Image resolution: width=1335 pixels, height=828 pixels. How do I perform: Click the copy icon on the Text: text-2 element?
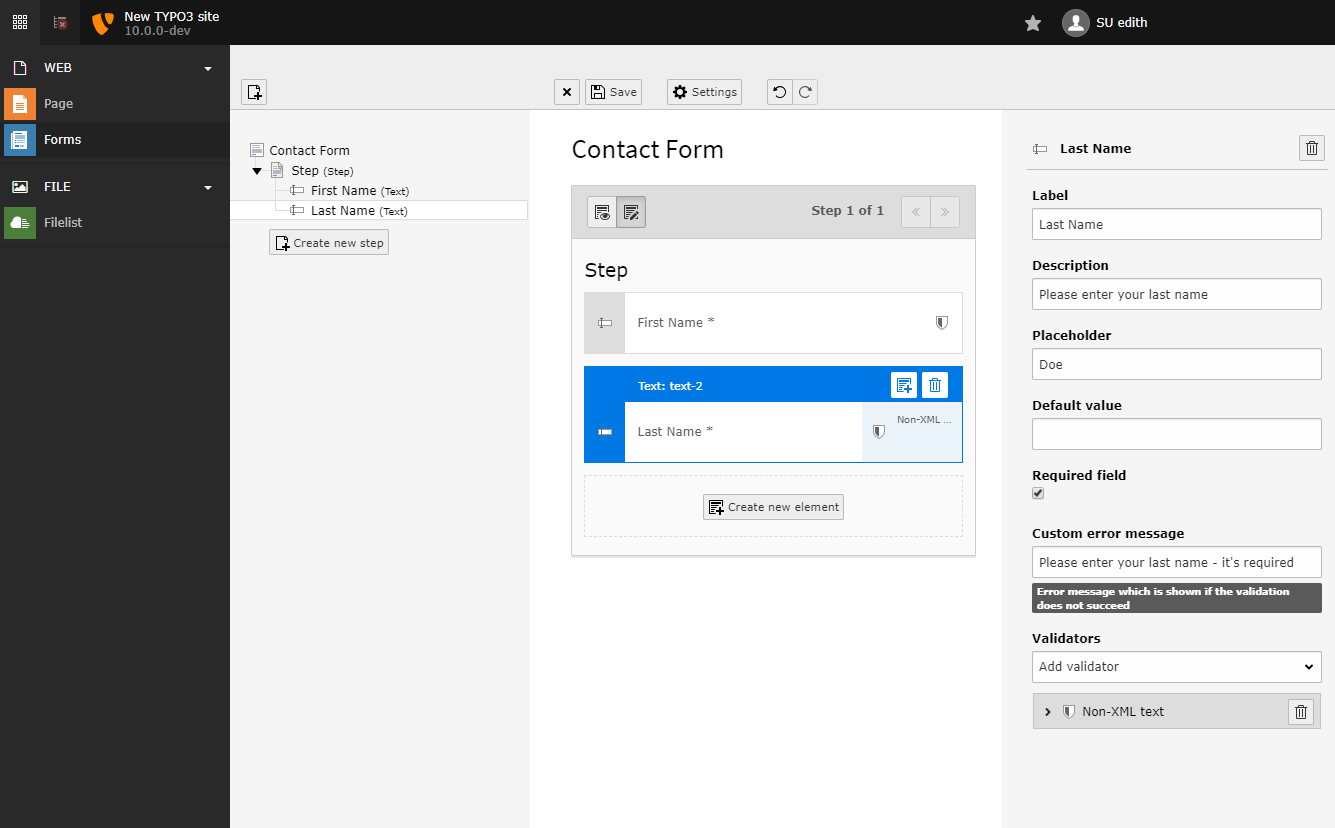coord(903,385)
